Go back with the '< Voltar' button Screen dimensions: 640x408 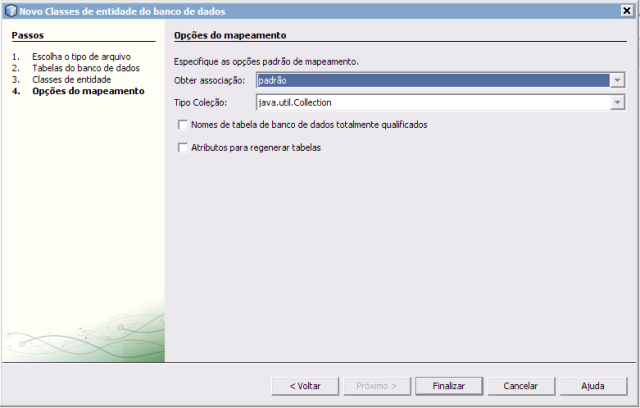pyautogui.click(x=304, y=385)
